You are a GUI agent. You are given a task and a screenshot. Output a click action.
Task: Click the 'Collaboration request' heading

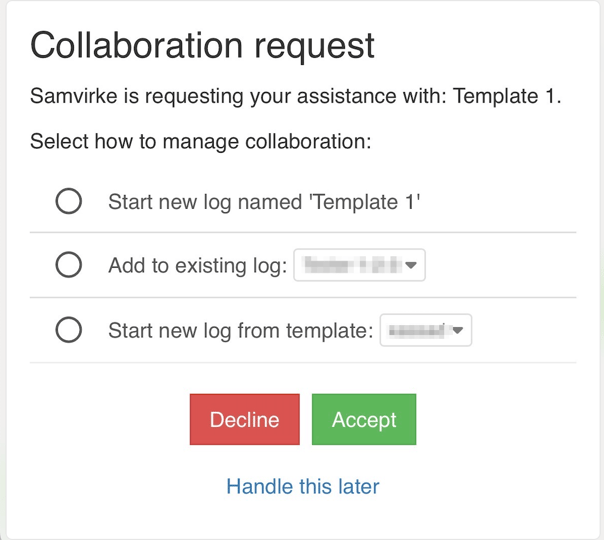(203, 45)
